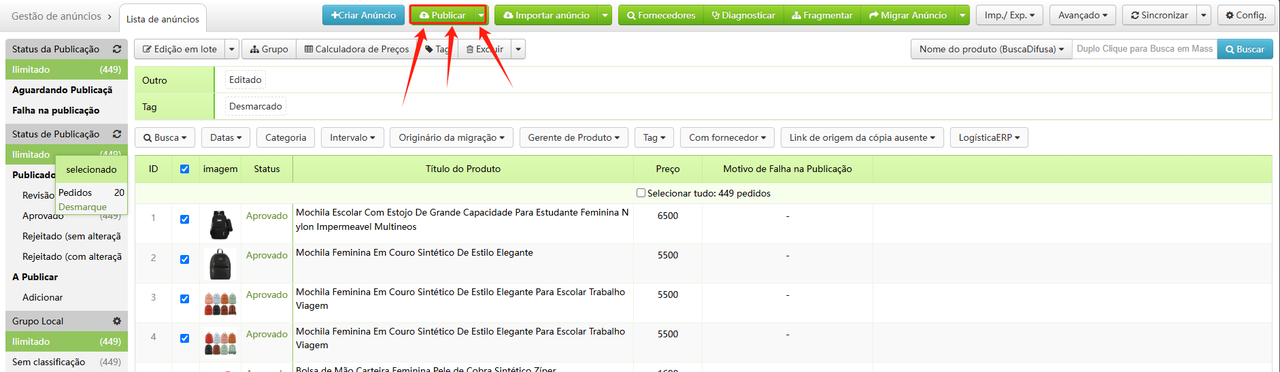1280x372 pixels.
Task: Select Rejeitado (sem alteração) filter
Action: pyautogui.click(x=71, y=236)
